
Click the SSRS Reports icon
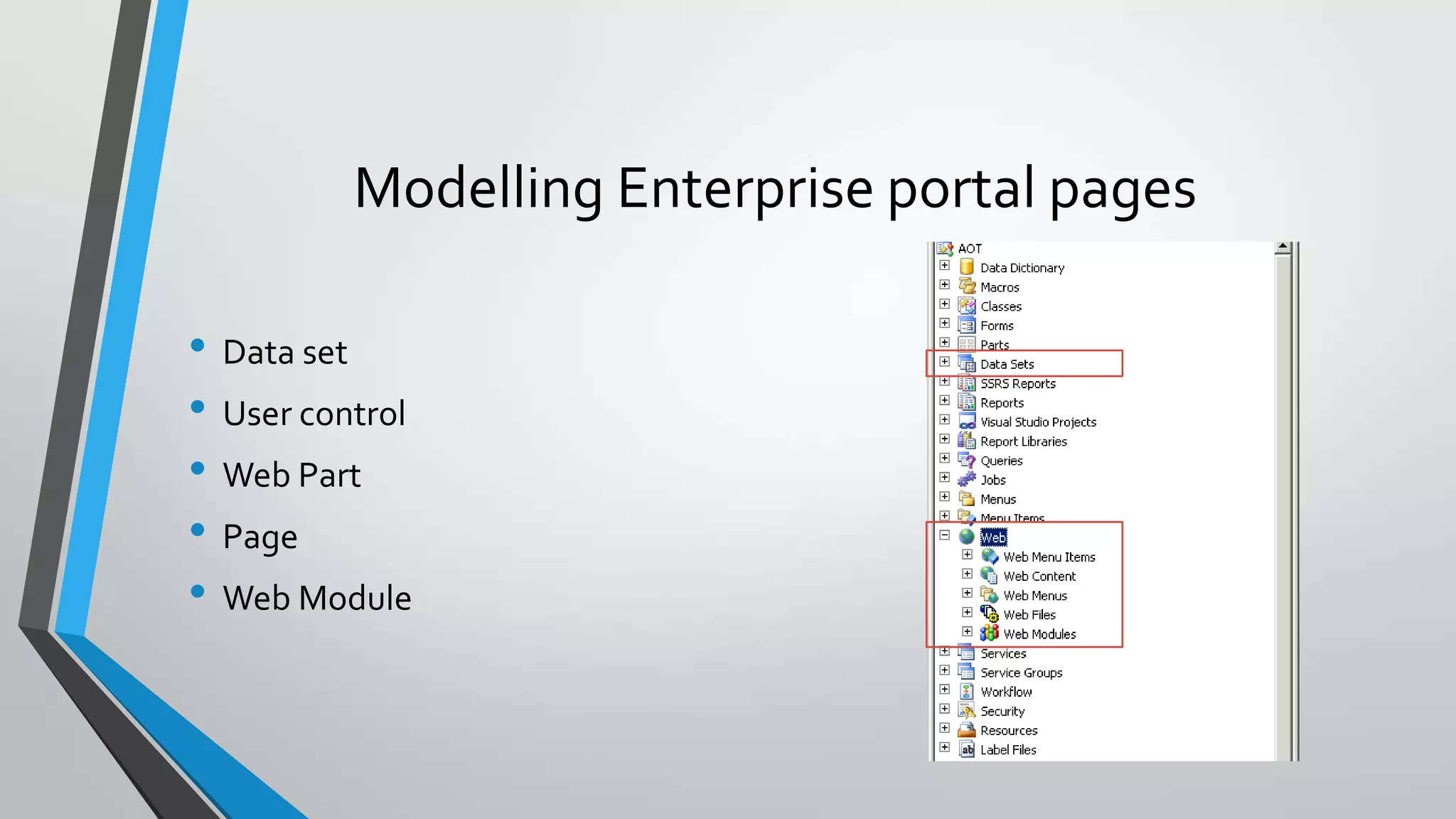(x=967, y=383)
